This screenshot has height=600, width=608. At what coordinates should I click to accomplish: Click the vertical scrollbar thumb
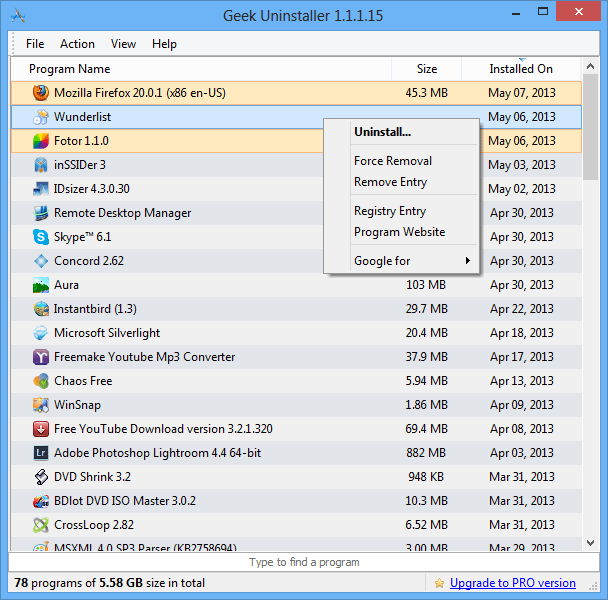(x=591, y=127)
